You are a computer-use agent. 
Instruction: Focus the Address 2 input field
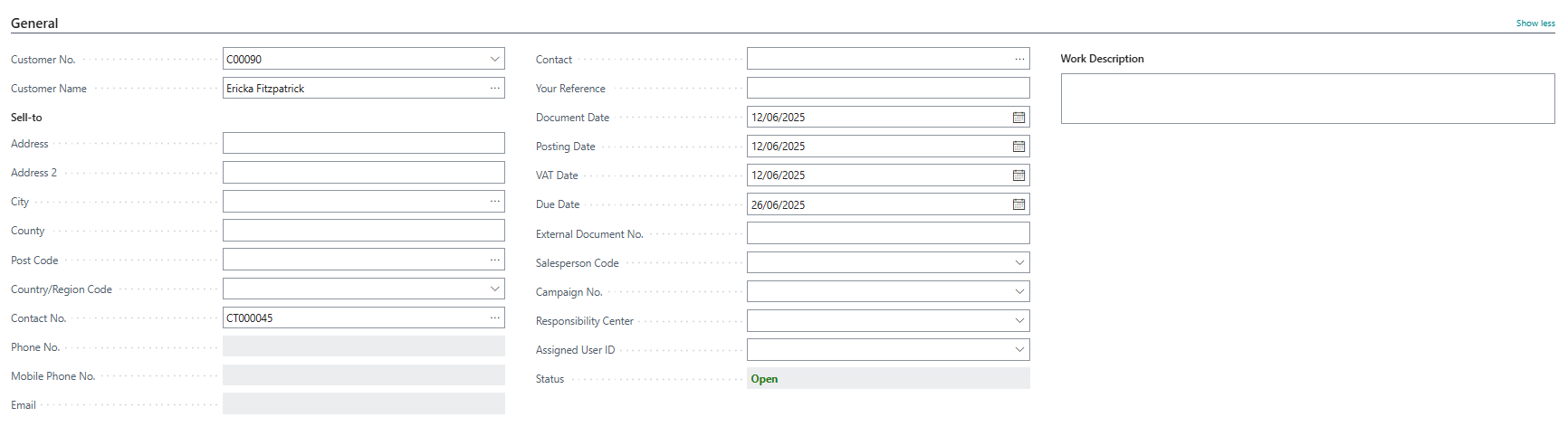pyautogui.click(x=364, y=172)
